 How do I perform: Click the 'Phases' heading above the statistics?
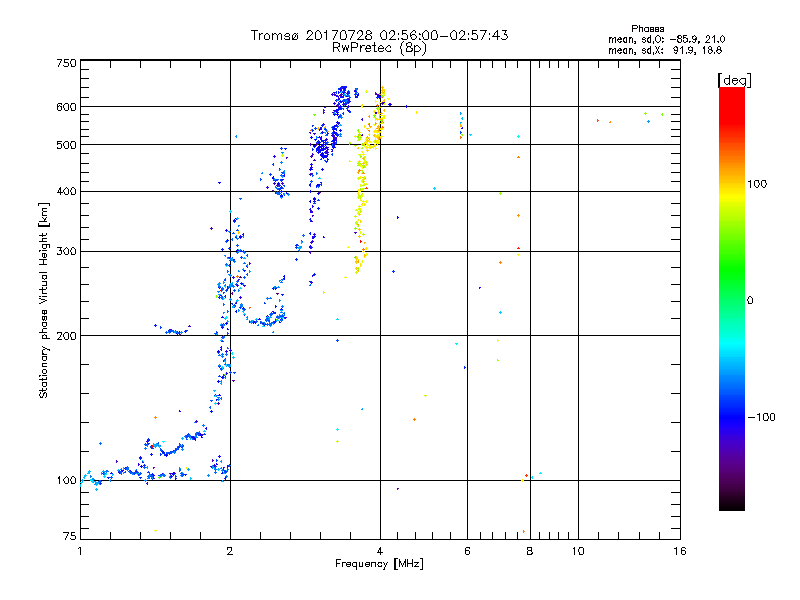[x=647, y=29]
